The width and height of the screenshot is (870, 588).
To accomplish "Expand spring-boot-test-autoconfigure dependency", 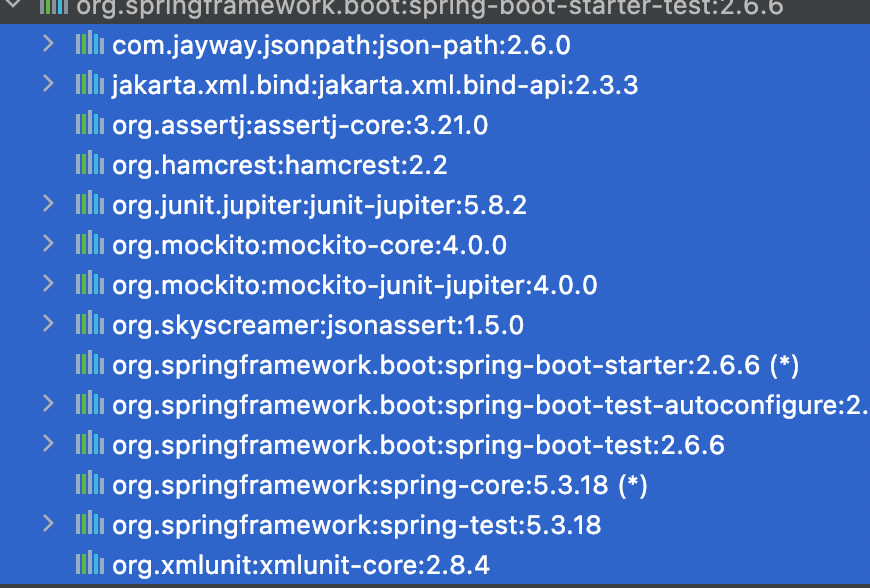I will pyautogui.click(x=48, y=404).
